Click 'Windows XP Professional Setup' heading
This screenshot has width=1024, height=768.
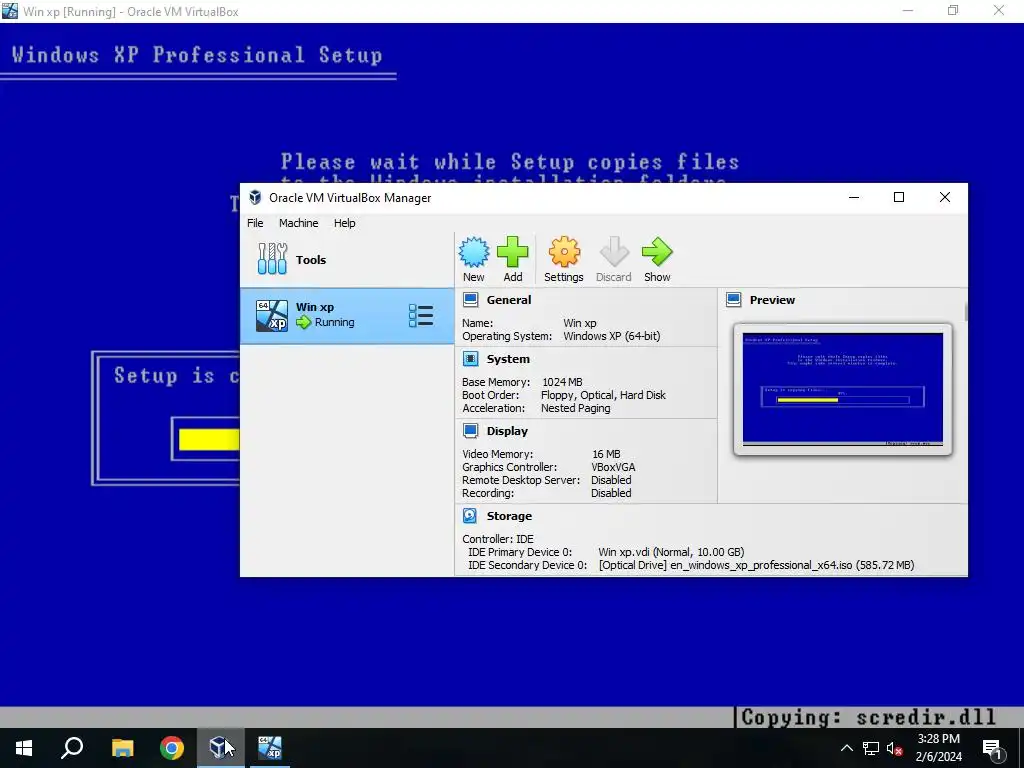197,55
